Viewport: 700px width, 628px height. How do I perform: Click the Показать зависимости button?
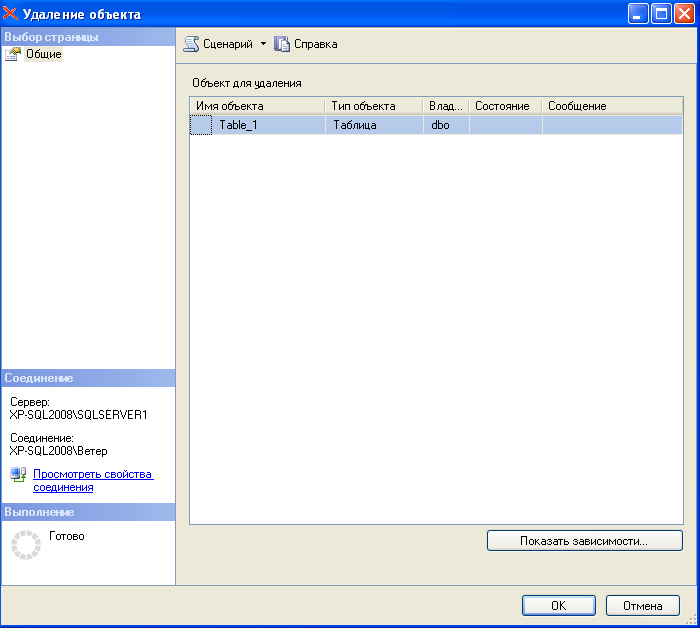click(x=584, y=541)
